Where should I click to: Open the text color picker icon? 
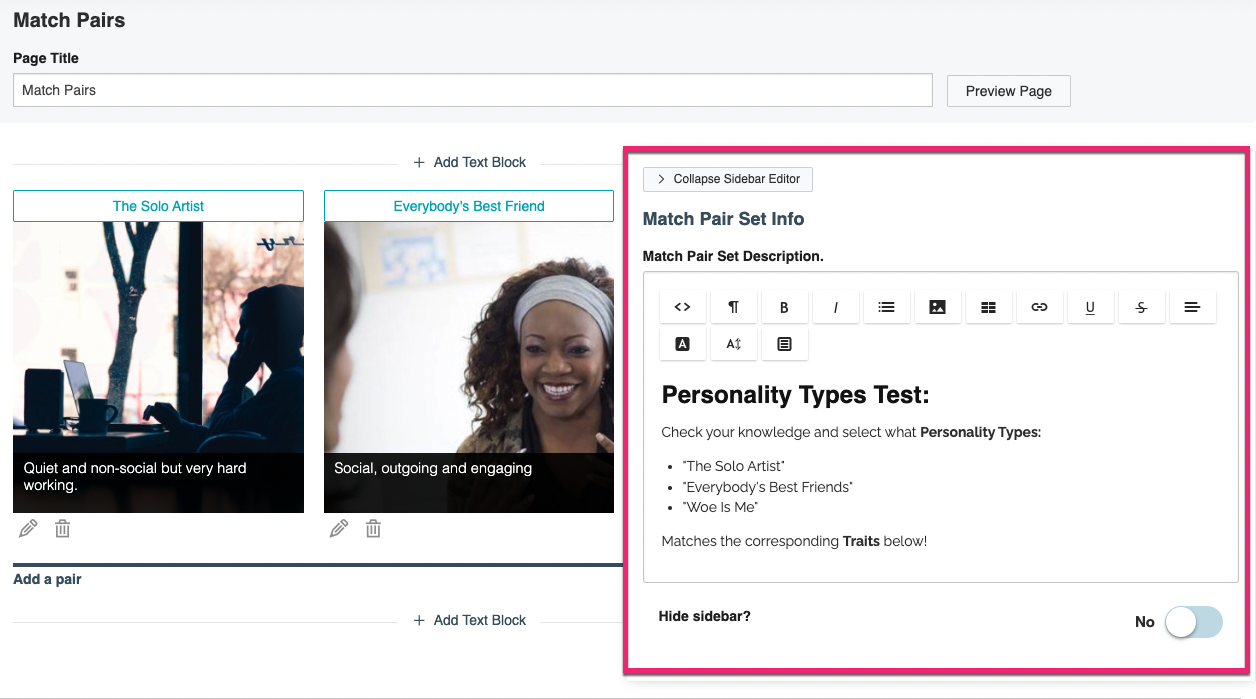tap(683, 343)
